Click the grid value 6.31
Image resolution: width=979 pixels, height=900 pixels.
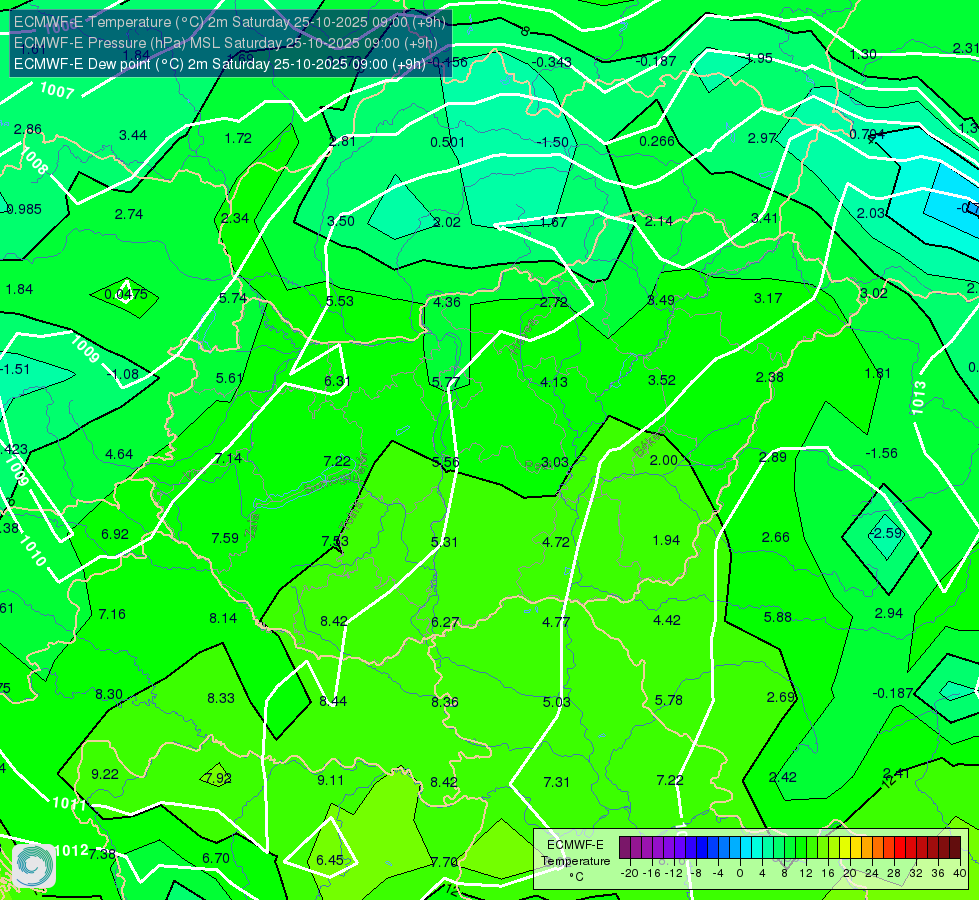(x=337, y=381)
